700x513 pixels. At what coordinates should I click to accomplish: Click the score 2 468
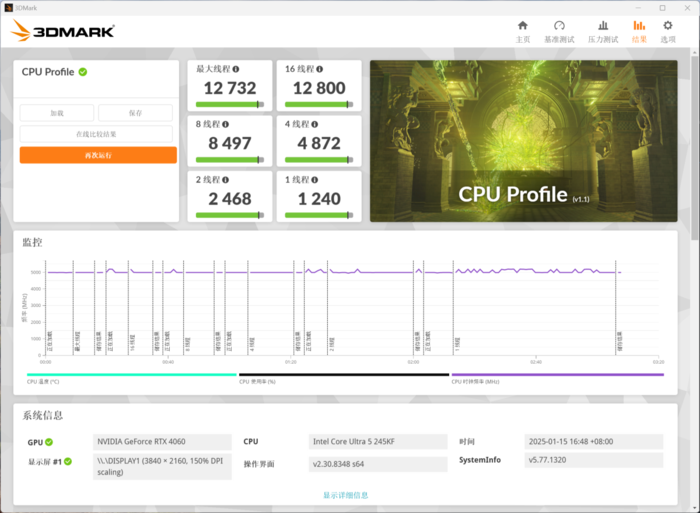click(230, 199)
